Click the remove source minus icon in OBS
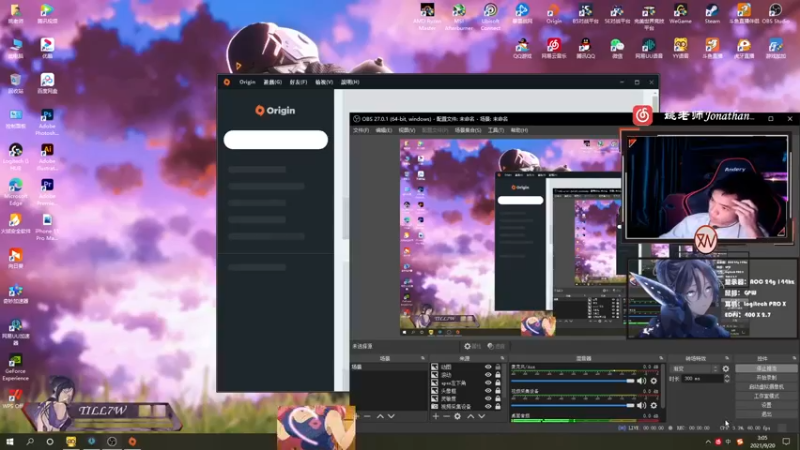This screenshot has width=800, height=450. (446, 416)
